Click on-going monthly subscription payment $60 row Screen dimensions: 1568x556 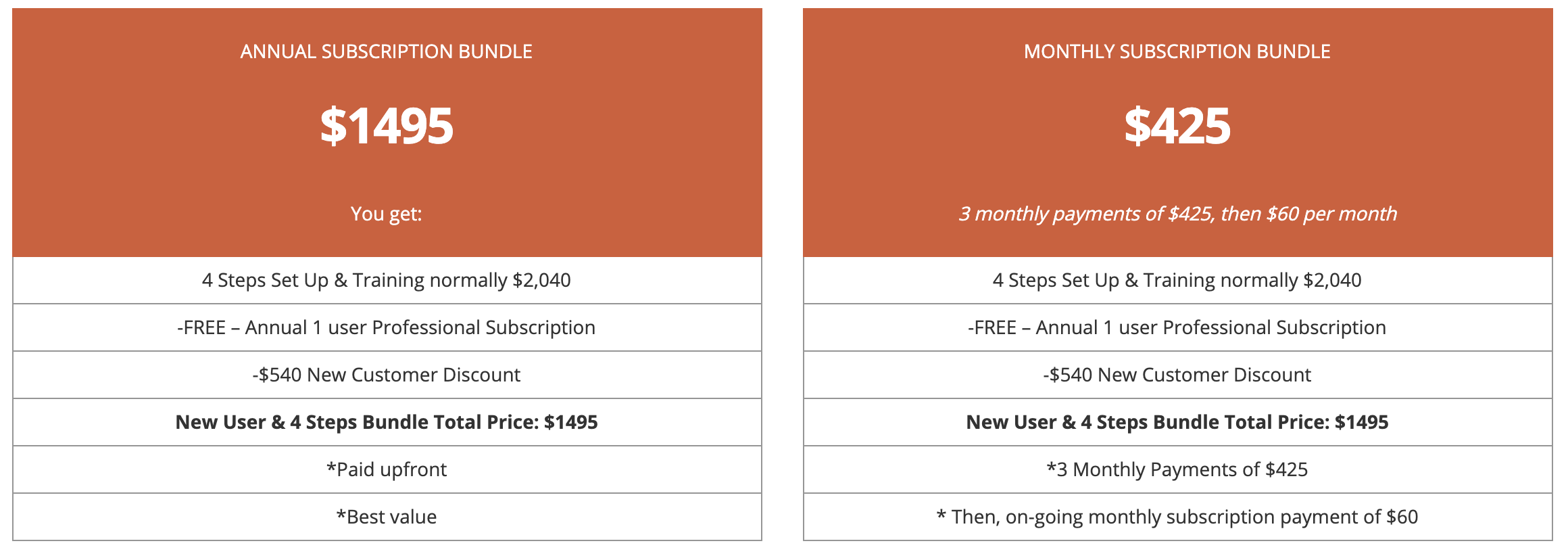1178,517
